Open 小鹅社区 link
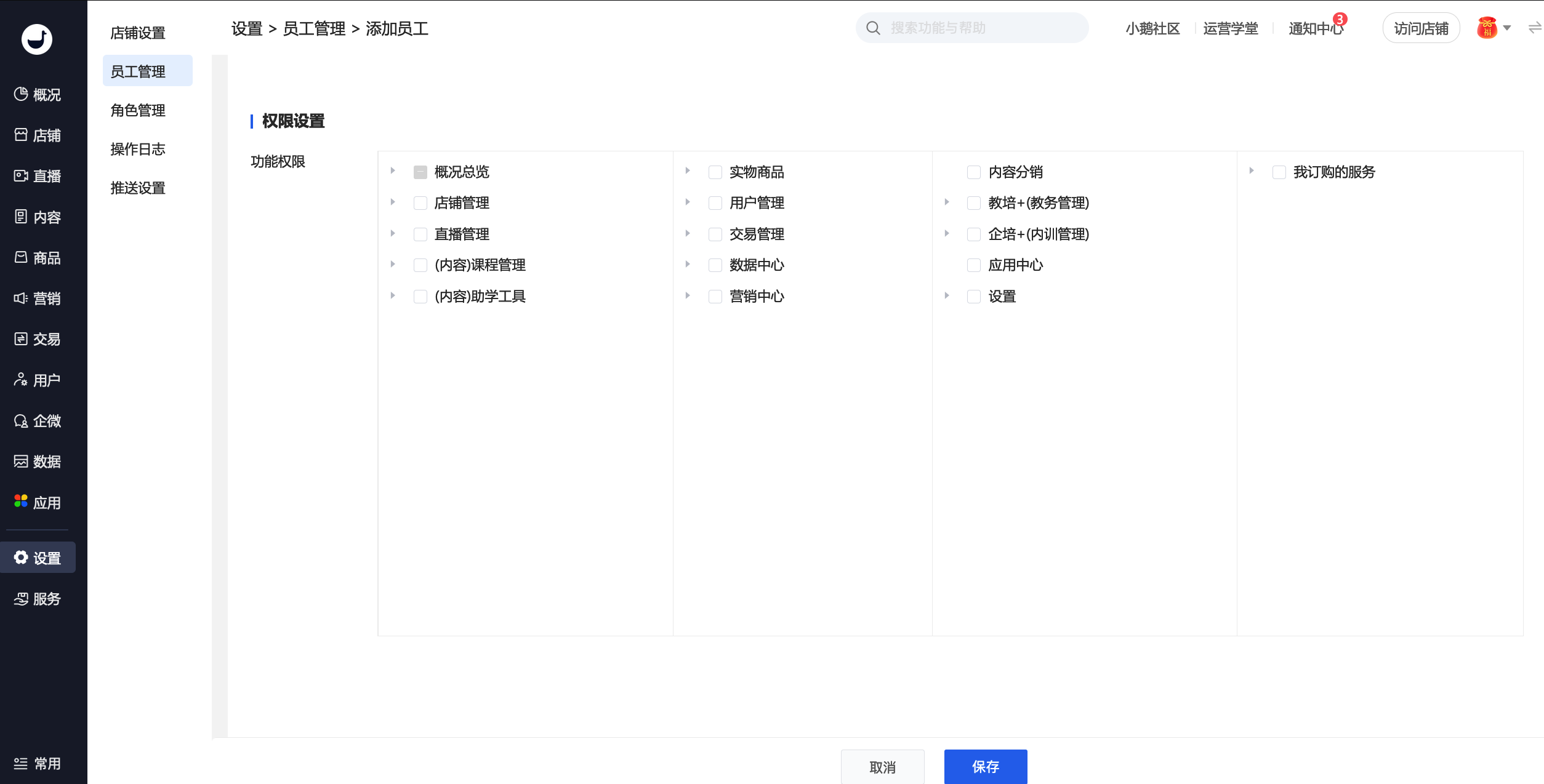The height and width of the screenshot is (784, 1544). [1152, 28]
